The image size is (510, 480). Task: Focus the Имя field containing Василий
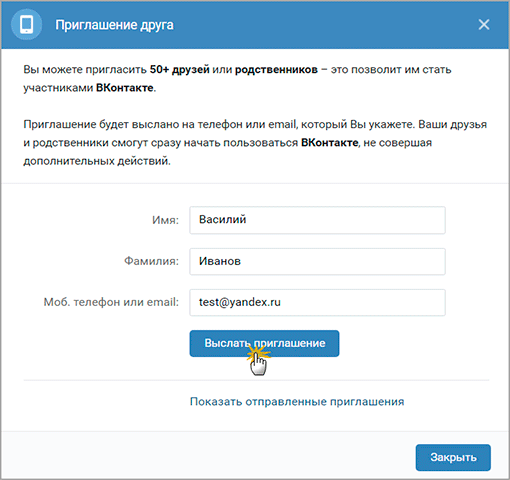pos(317,220)
